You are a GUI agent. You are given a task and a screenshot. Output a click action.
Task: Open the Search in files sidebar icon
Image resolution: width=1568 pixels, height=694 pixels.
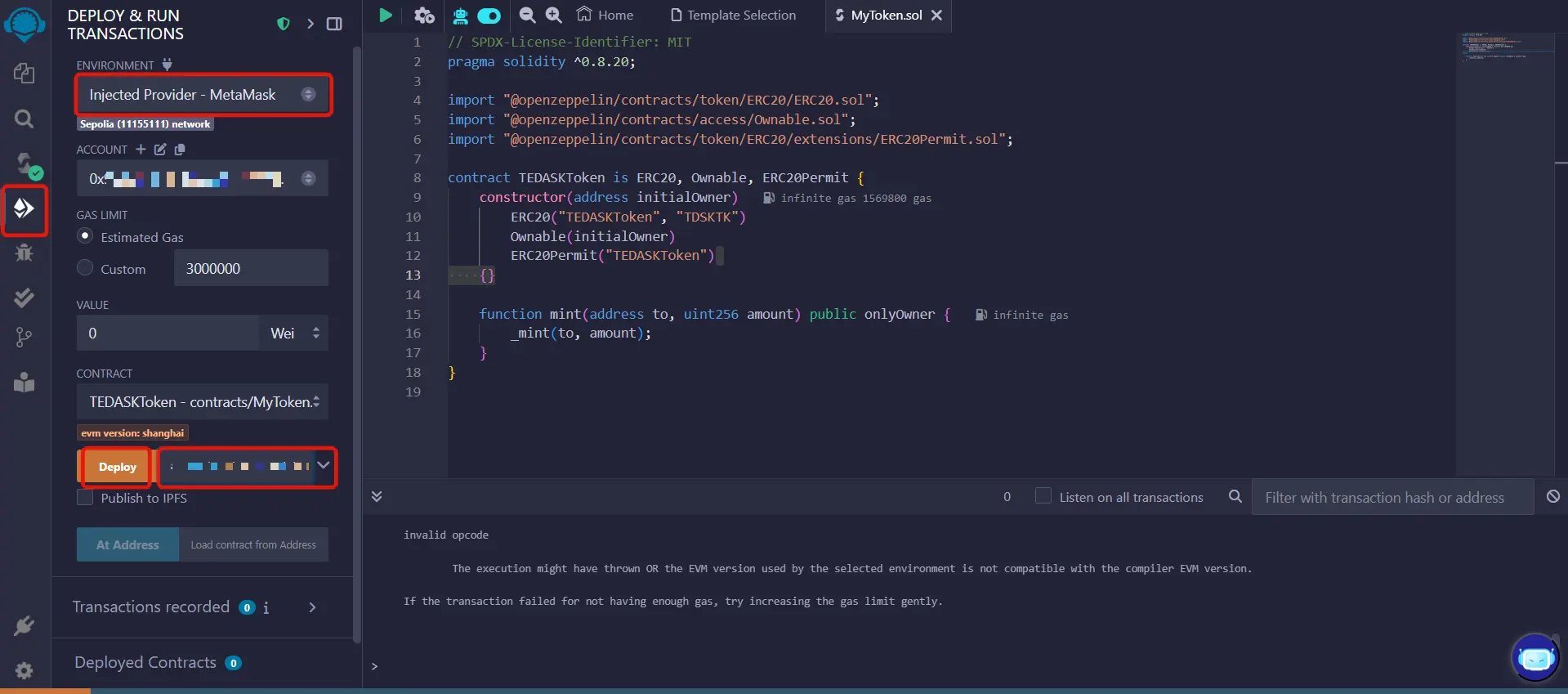(25, 119)
